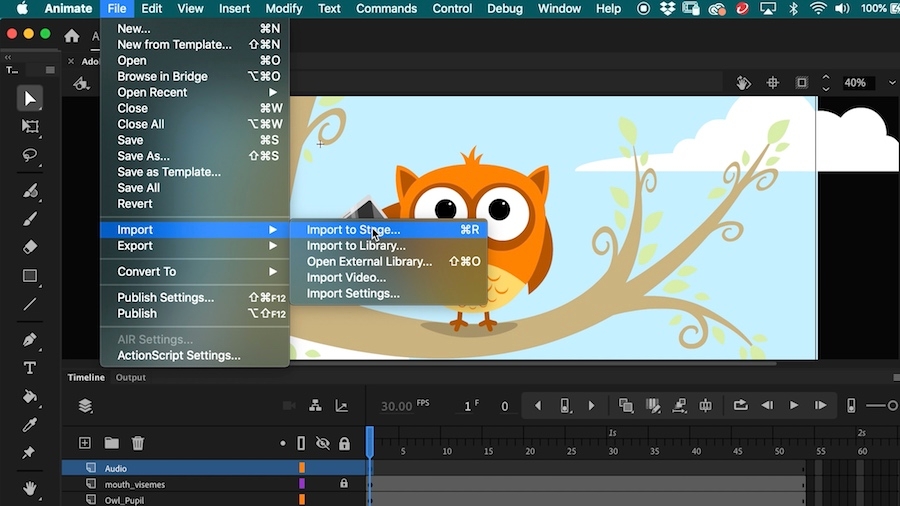Delete layer with trash icon
The image size is (900, 506).
138,443
